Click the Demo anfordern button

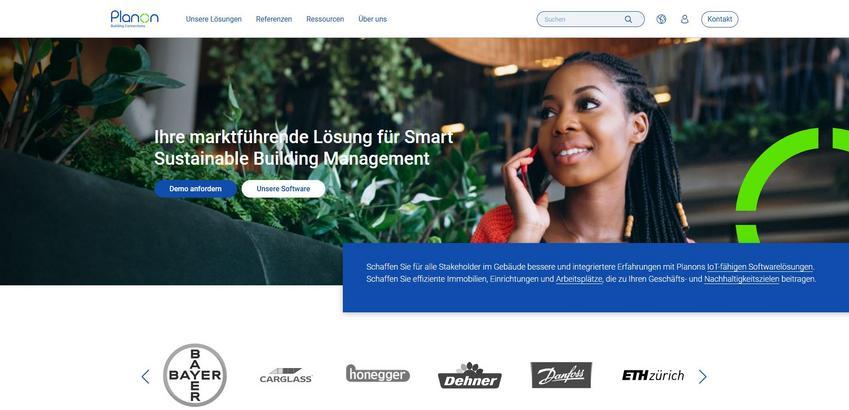pos(195,189)
